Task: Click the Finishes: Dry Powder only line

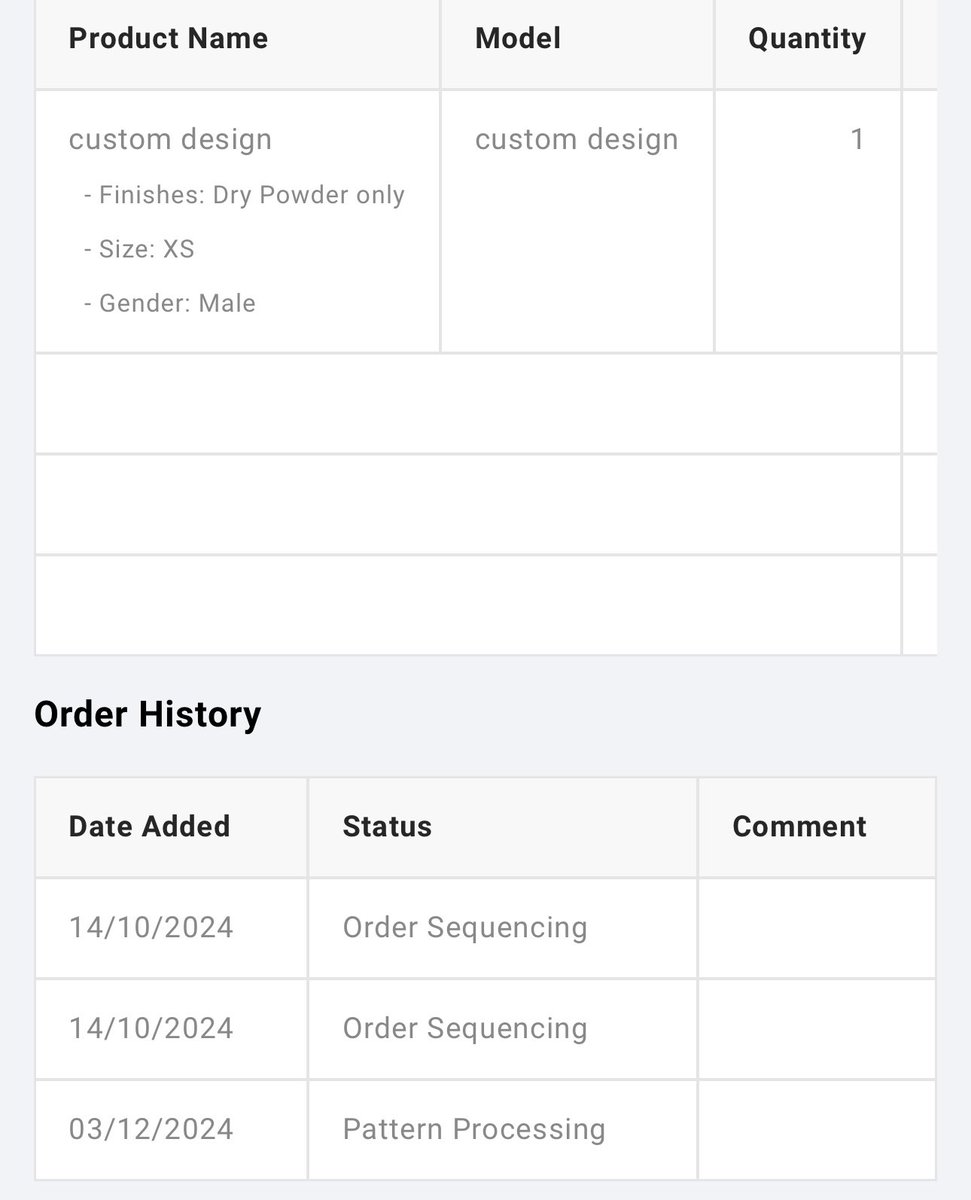Action: coord(244,195)
